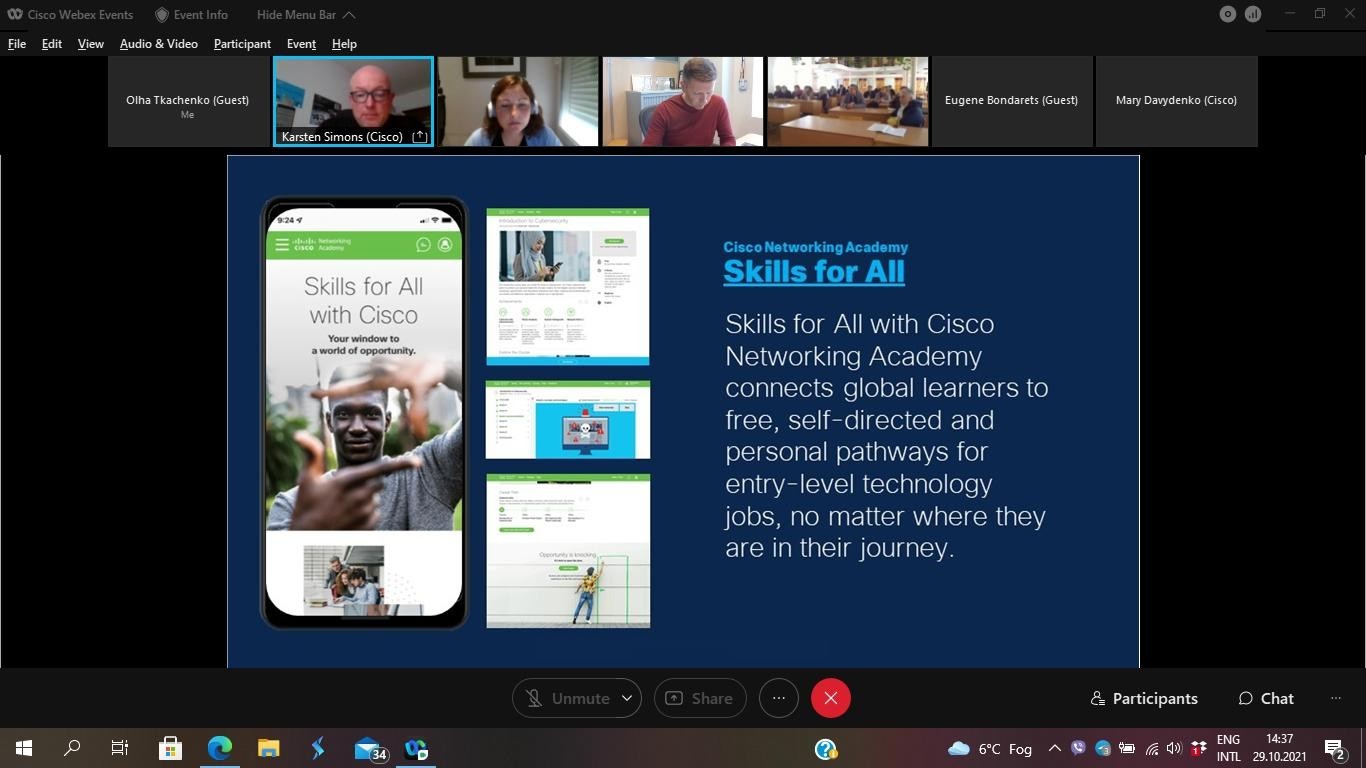
Task: Select the video tile of man in red sweater
Action: [683, 101]
